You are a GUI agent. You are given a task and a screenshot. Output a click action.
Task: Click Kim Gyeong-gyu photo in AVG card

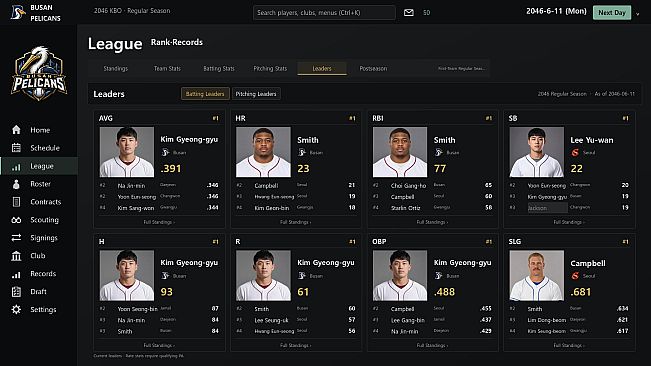coord(127,152)
